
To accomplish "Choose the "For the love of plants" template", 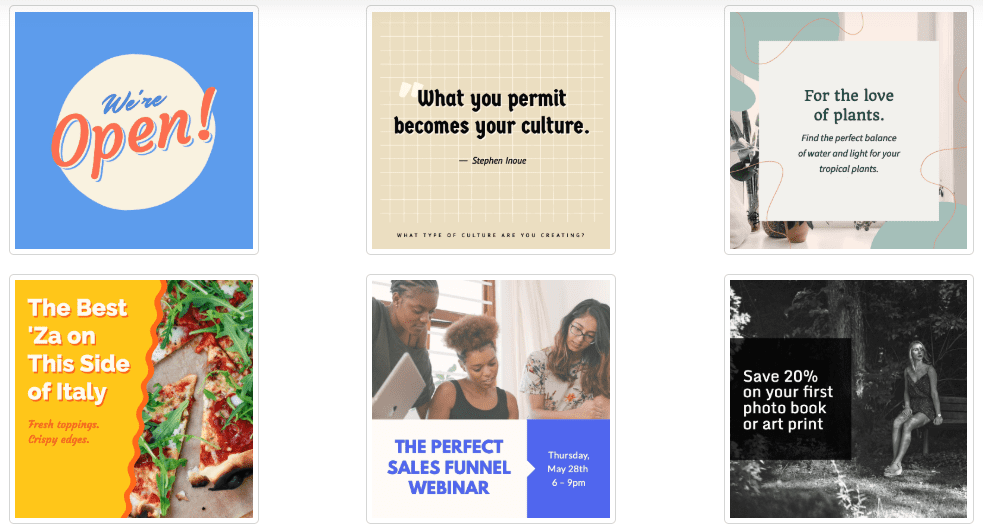I will pos(848,130).
